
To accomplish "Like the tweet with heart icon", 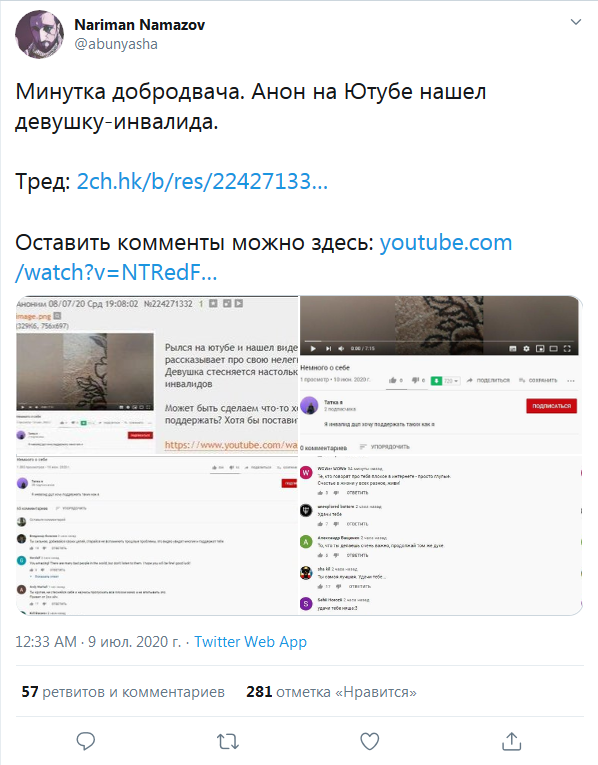I will pos(370,742).
